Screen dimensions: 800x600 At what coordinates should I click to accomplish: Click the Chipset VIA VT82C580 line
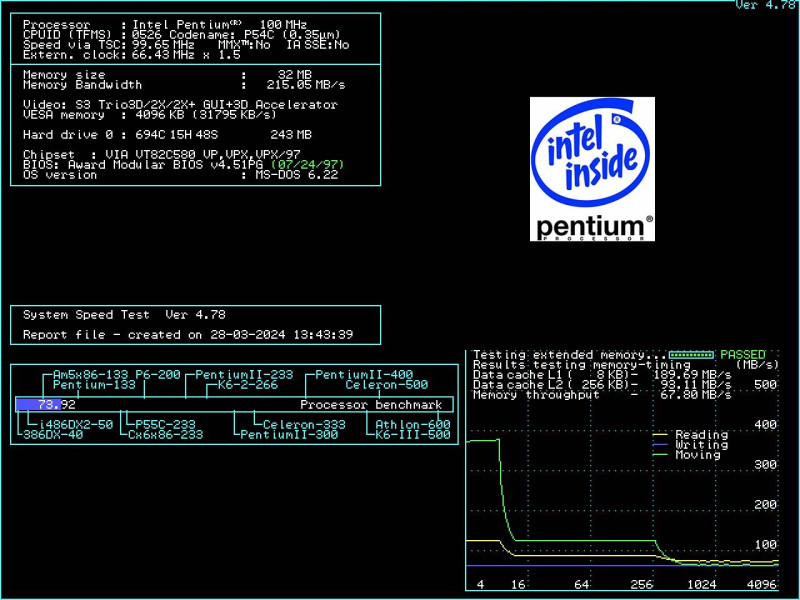coord(162,154)
